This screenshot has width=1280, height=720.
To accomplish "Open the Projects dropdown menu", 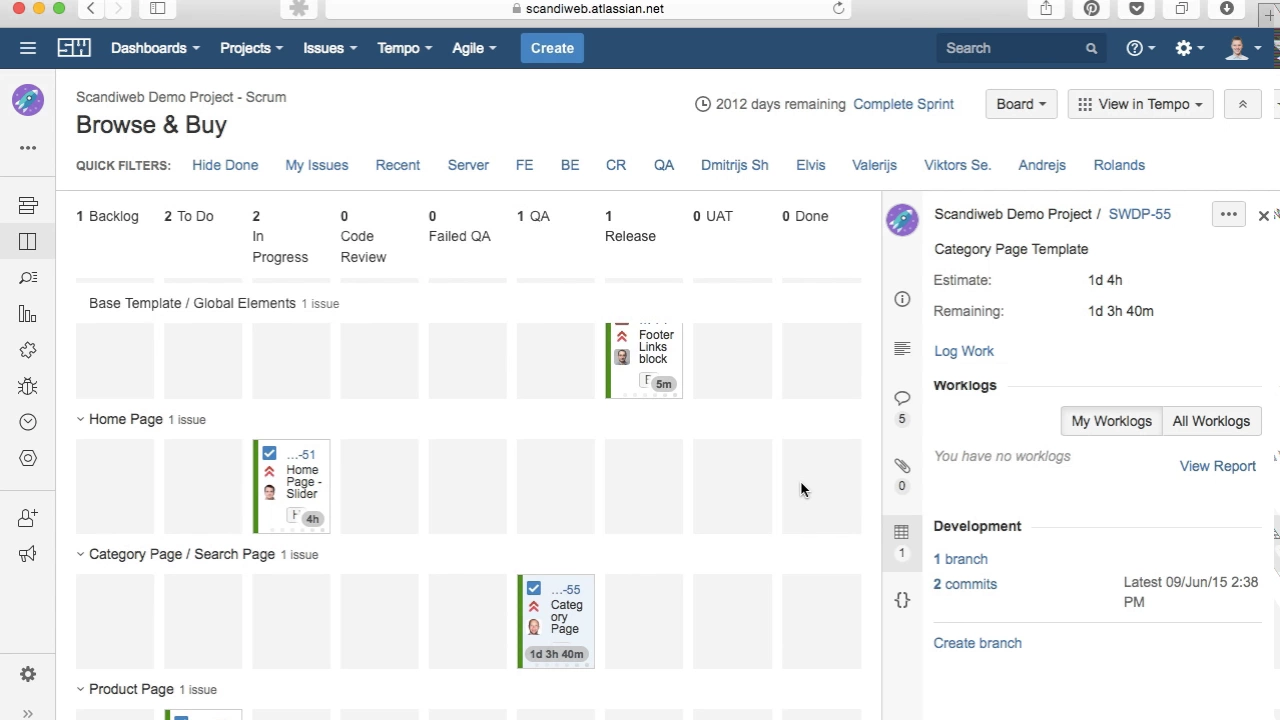I will tap(251, 48).
